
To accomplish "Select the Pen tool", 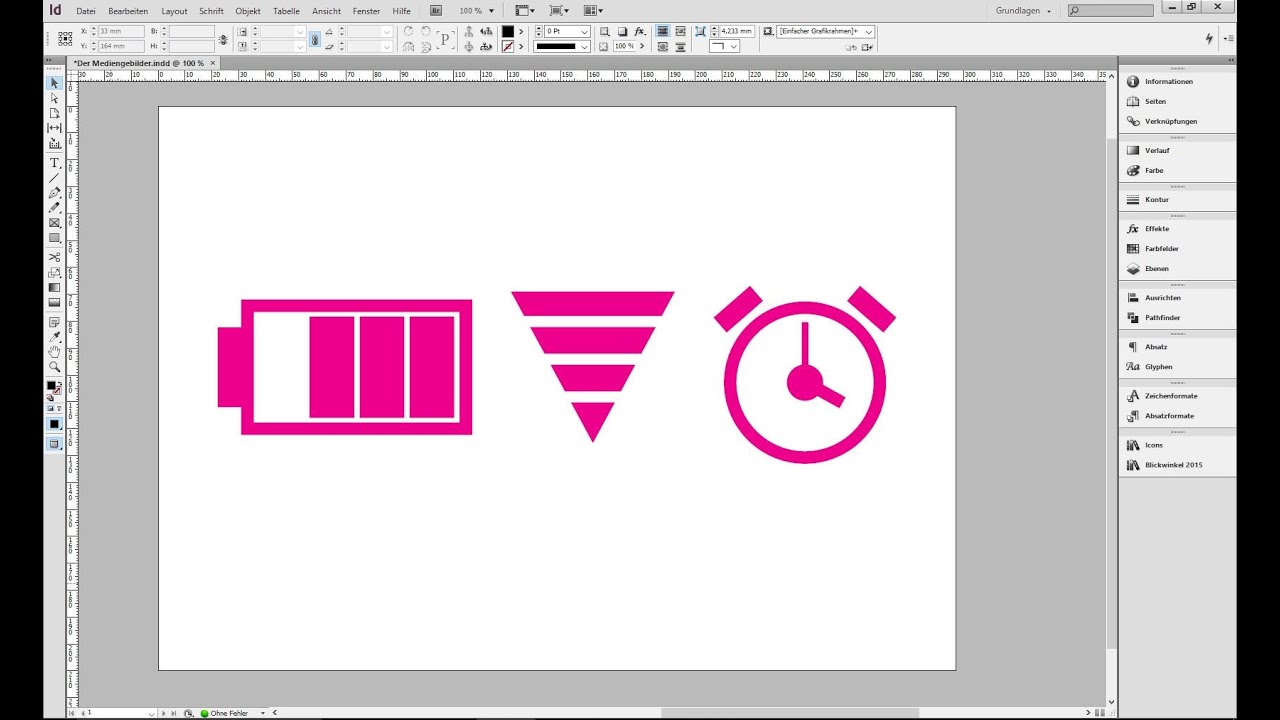I will click(x=54, y=193).
